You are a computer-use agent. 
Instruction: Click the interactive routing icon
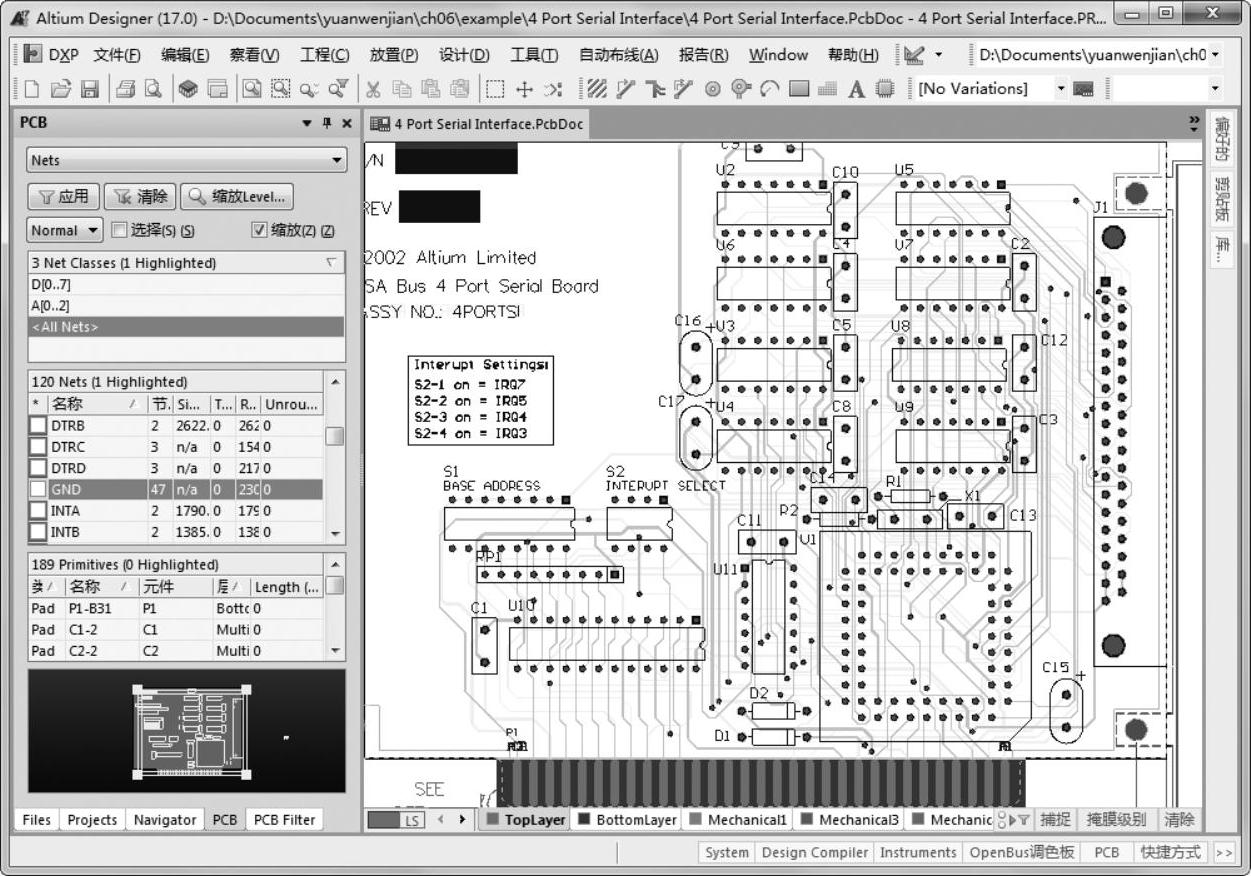pyautogui.click(x=626, y=89)
